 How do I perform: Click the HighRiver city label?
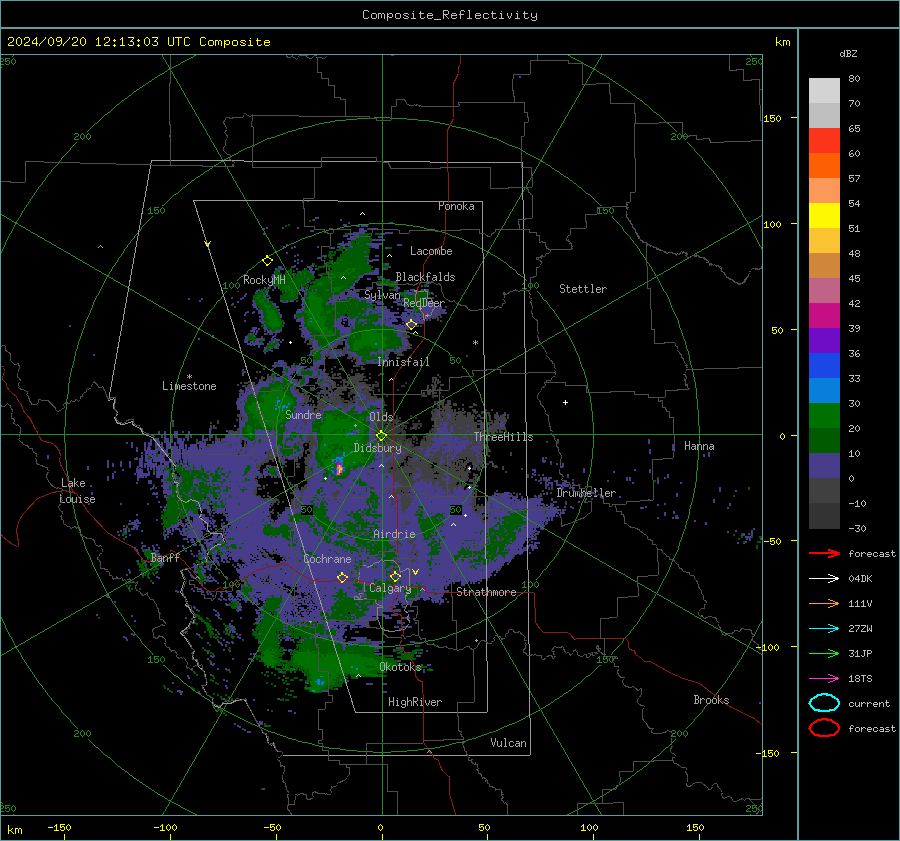(x=415, y=702)
